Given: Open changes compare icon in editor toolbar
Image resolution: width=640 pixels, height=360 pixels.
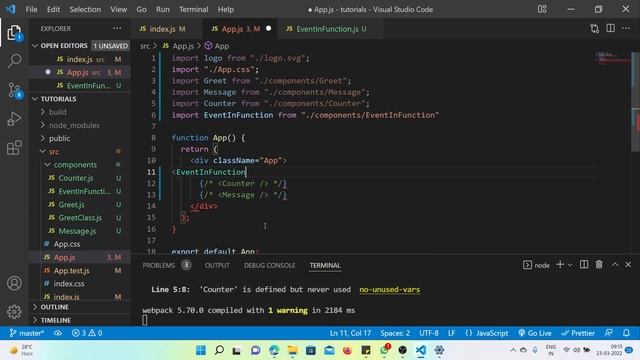Looking at the screenshot, I should click(x=594, y=29).
